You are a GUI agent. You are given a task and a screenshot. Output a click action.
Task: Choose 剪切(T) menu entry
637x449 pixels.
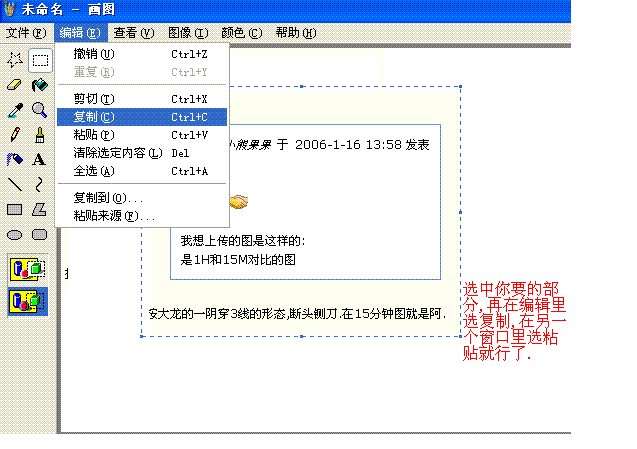(x=142, y=99)
